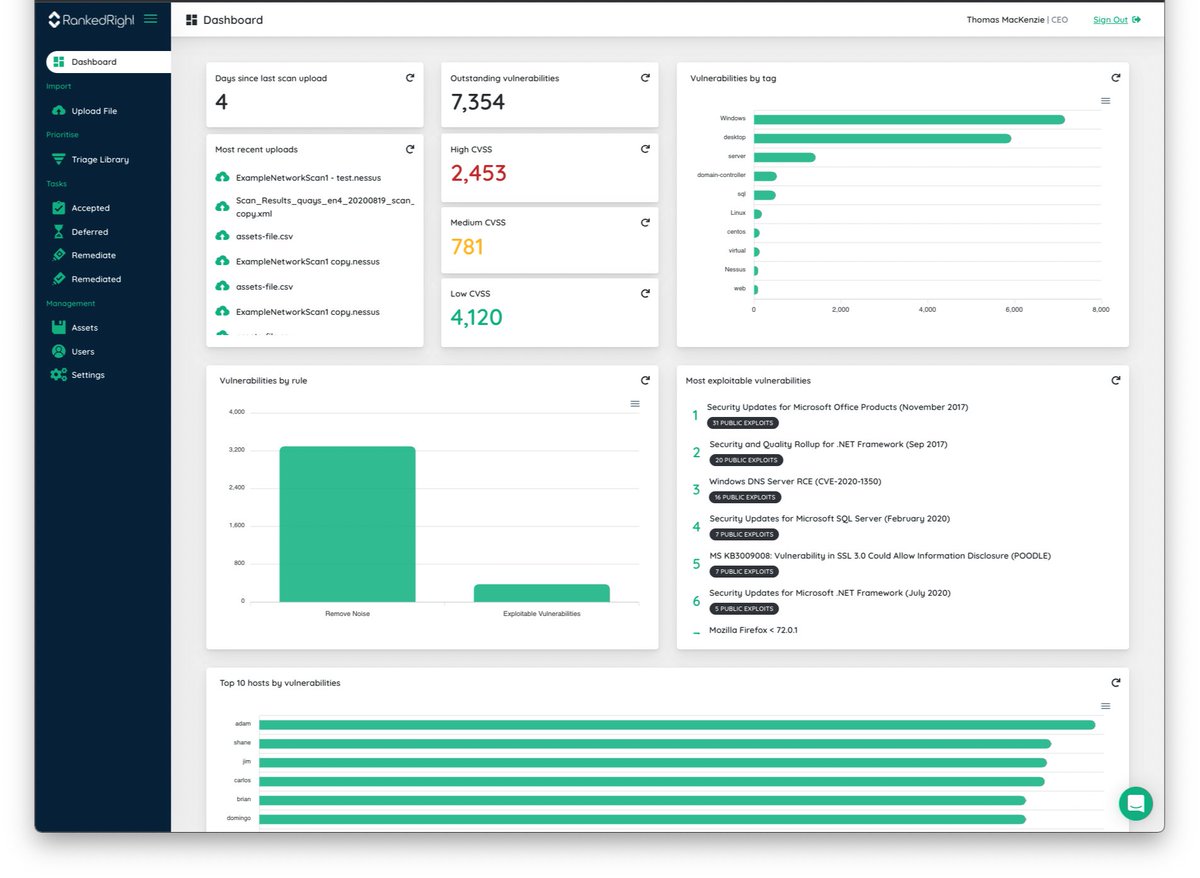Click the Users icon in sidebar
The height and width of the screenshot is (878, 1200).
(58, 351)
